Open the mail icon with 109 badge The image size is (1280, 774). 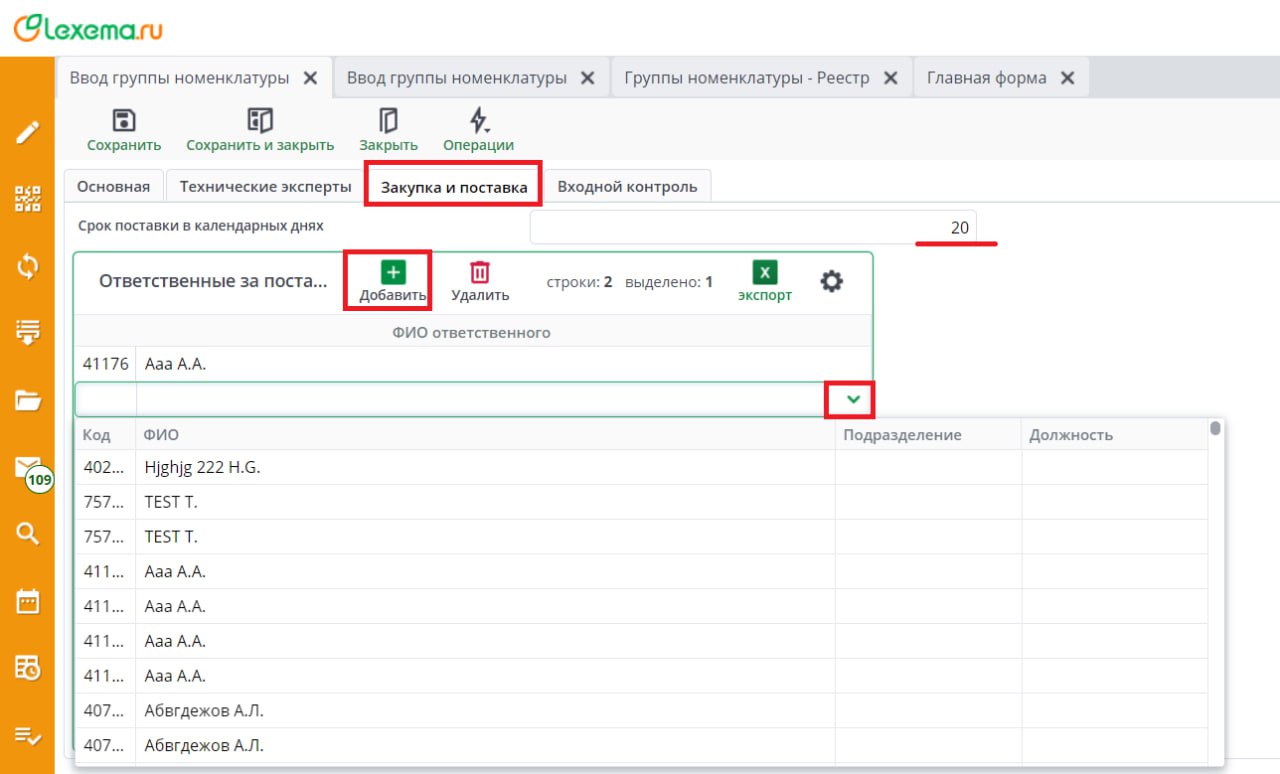coord(28,468)
